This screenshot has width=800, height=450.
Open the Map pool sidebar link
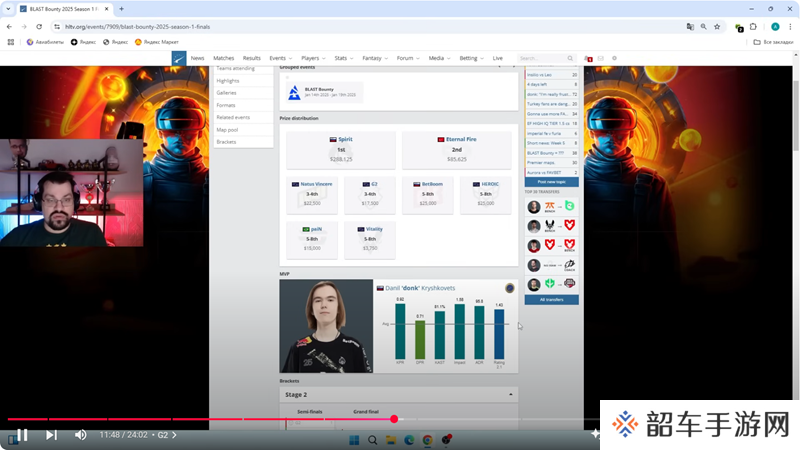(227, 129)
